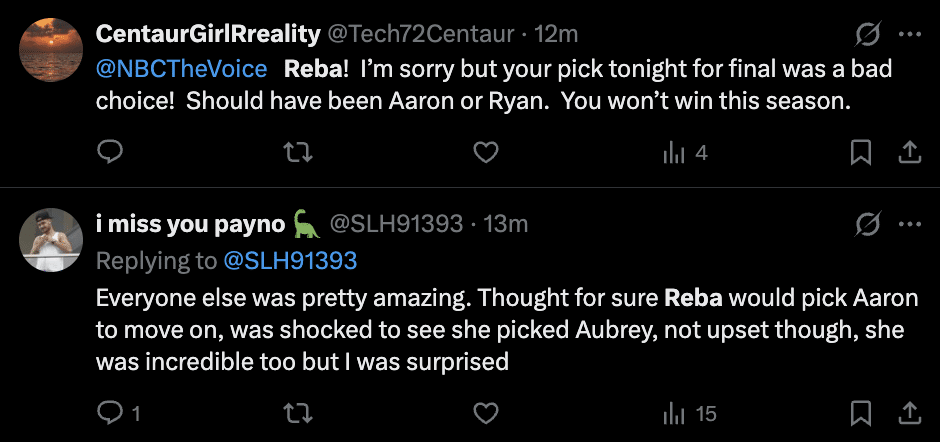This screenshot has width=940, height=442.
Task: Bookmark the 'i miss you payno' tweet
Action: (x=860, y=412)
